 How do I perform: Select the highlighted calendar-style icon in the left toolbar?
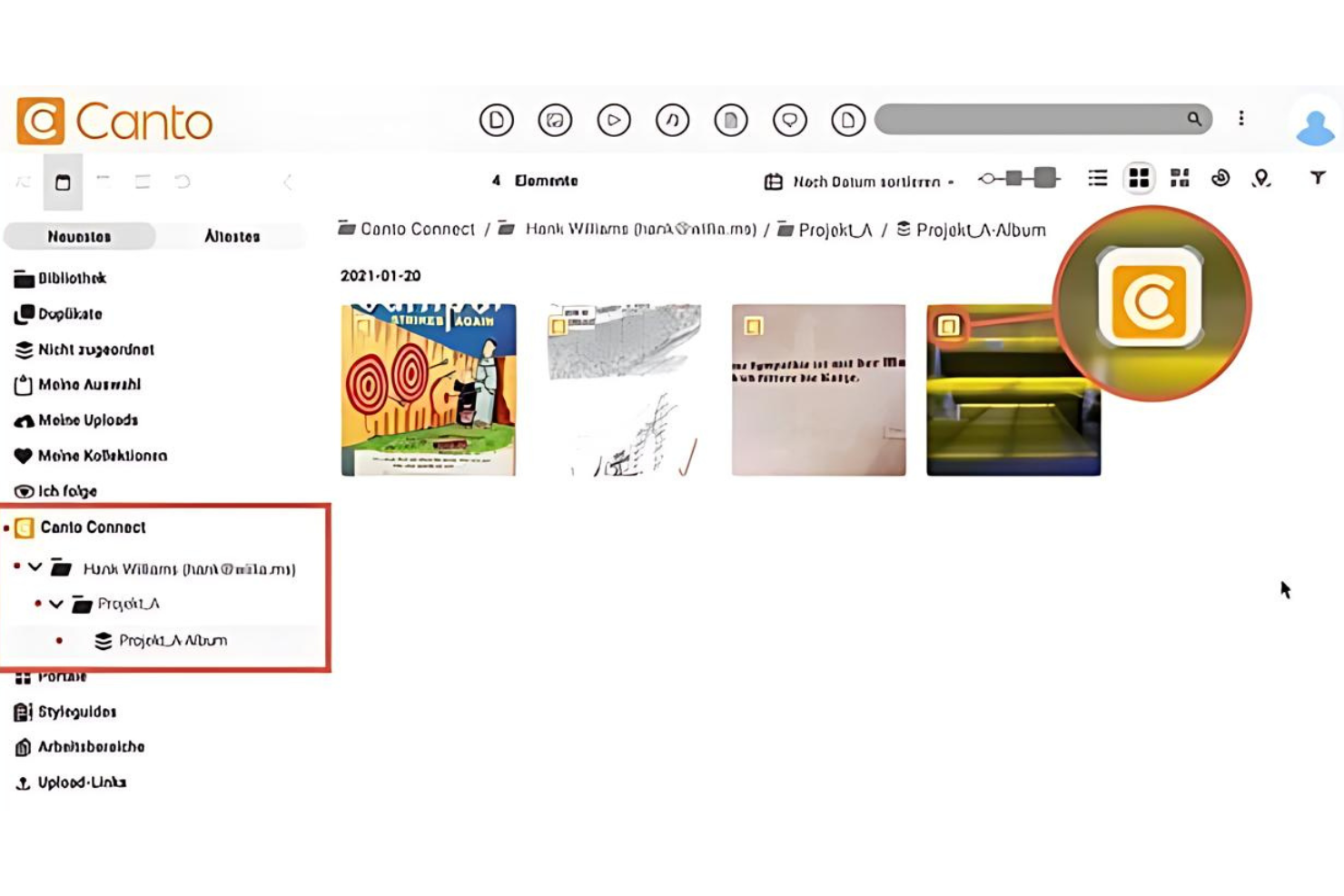pos(63,182)
